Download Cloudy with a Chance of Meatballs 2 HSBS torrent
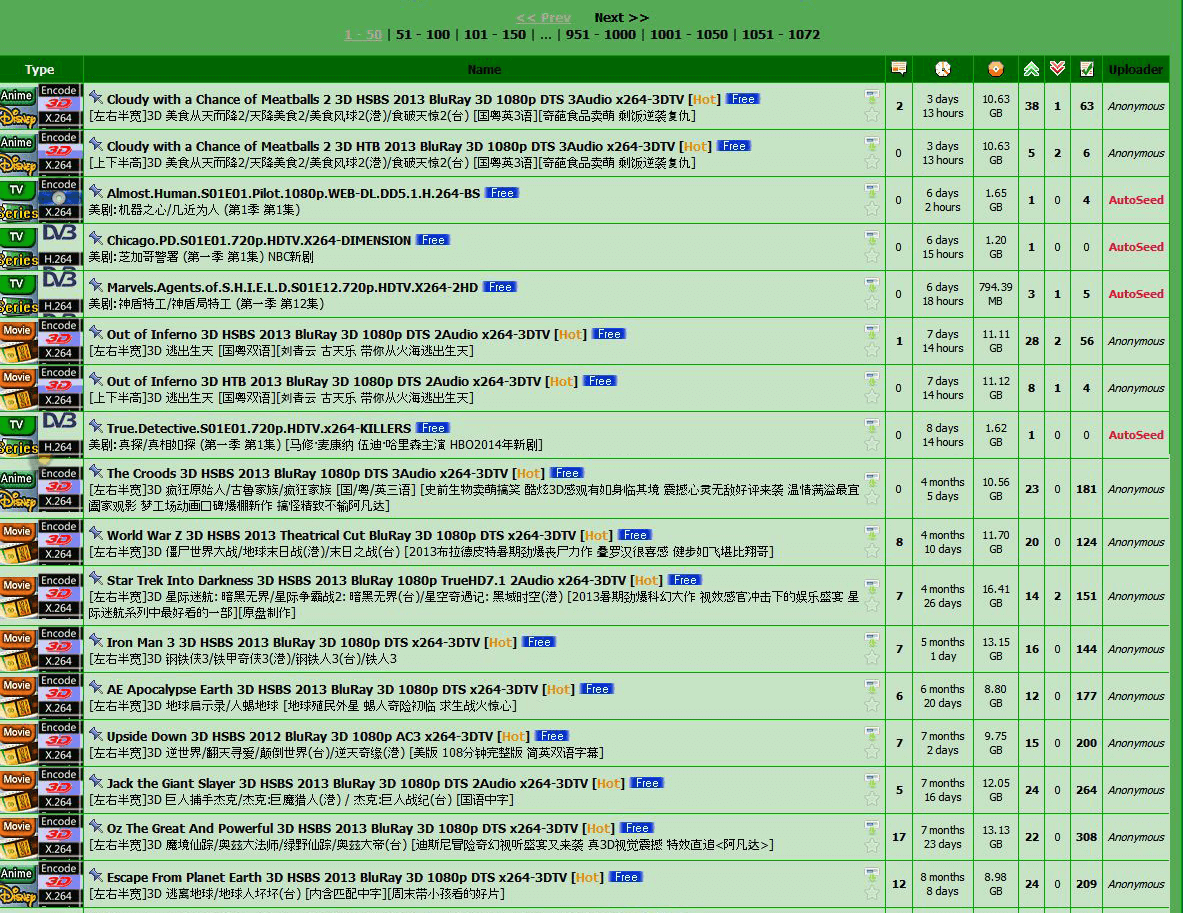Screen dimensions: 1183x913 pos(871,97)
